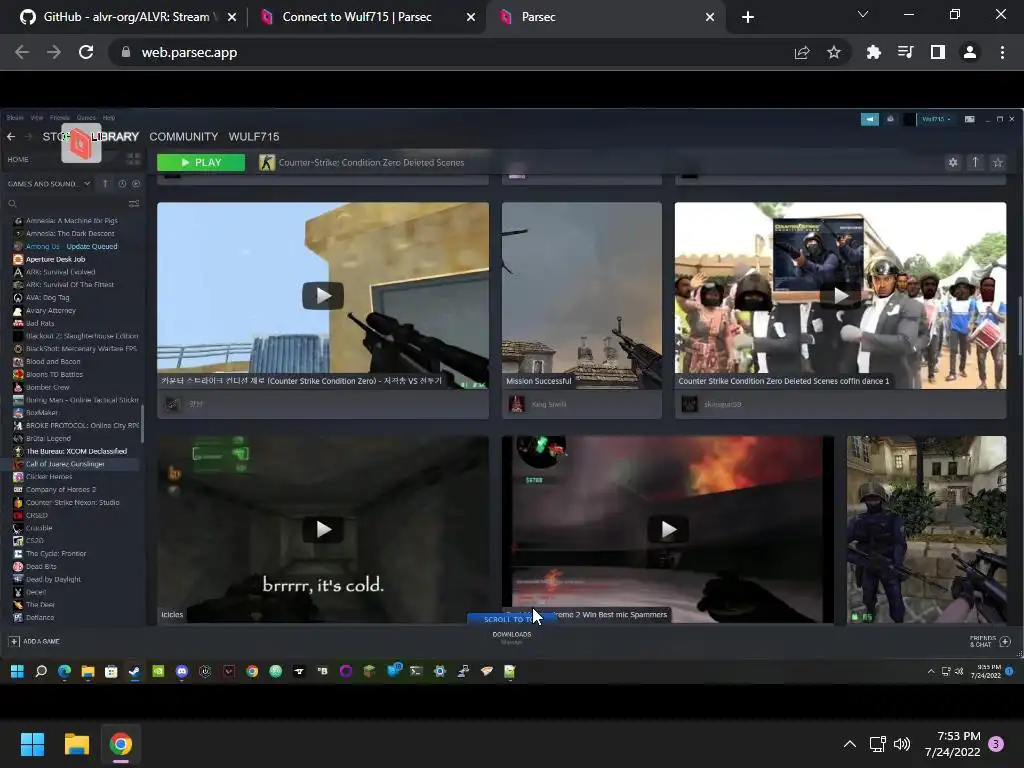Open FRIENDS & CHAT panel
The width and height of the screenshot is (1024, 768).
click(x=989, y=641)
